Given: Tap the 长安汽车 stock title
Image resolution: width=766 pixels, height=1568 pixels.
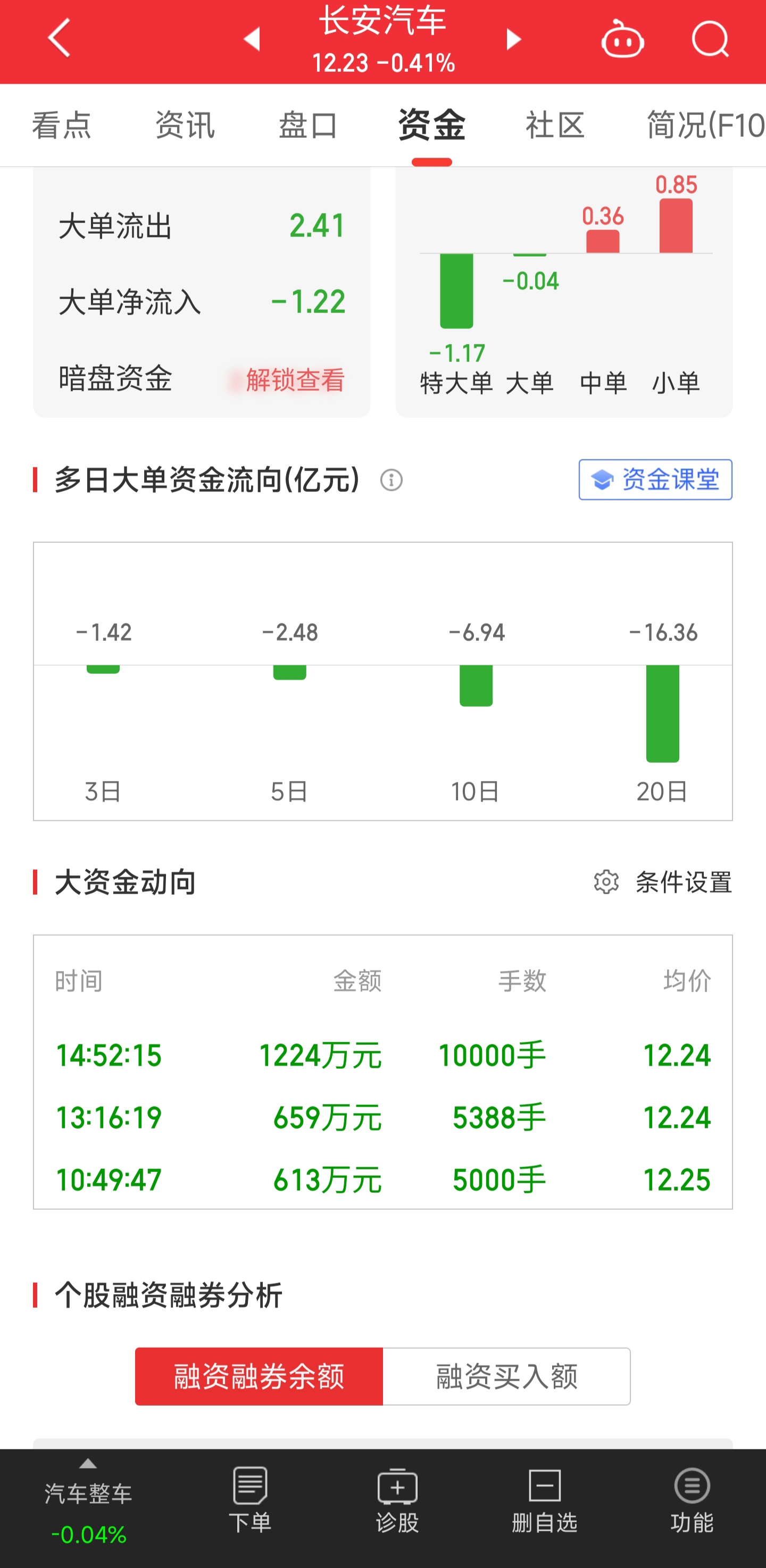Looking at the screenshot, I should point(382,21).
